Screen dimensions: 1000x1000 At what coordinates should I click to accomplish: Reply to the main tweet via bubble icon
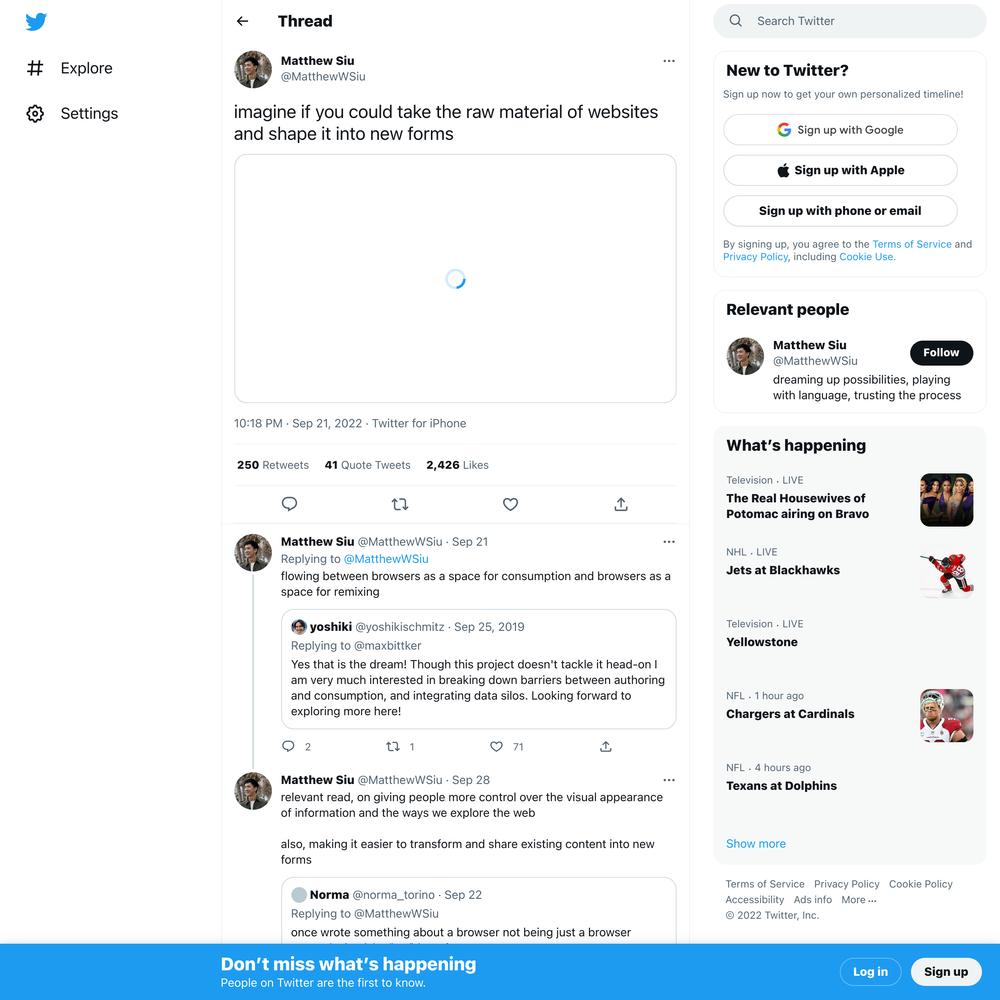pos(289,504)
